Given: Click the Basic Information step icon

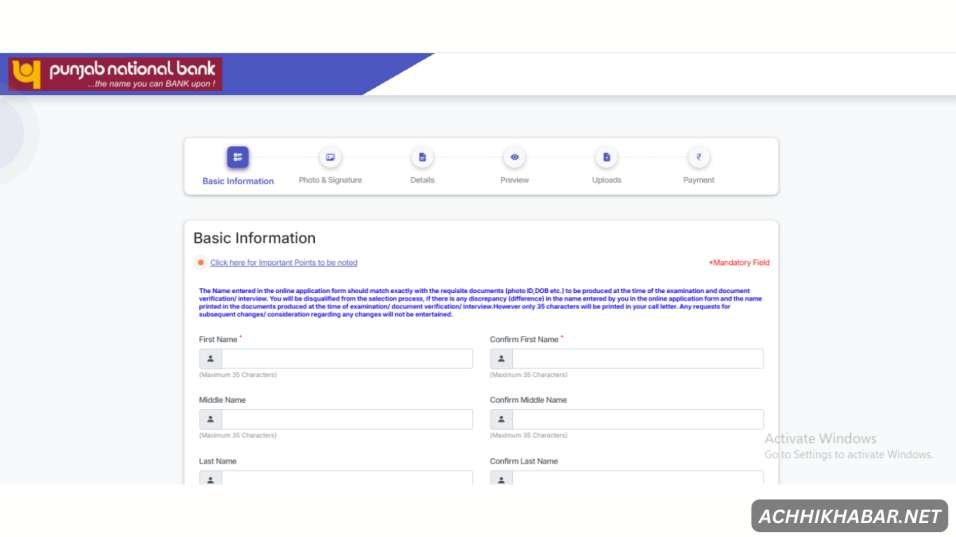Looking at the screenshot, I should coord(237,157).
